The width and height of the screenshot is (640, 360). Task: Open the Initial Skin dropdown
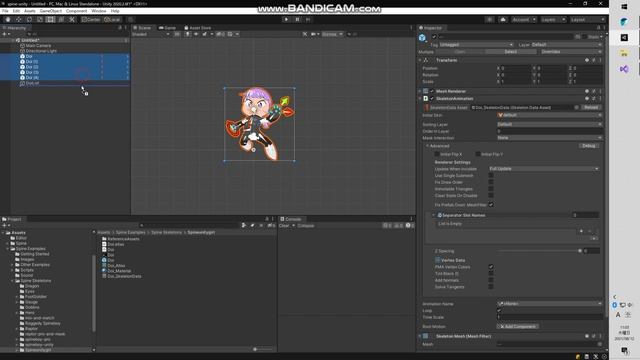coord(549,115)
